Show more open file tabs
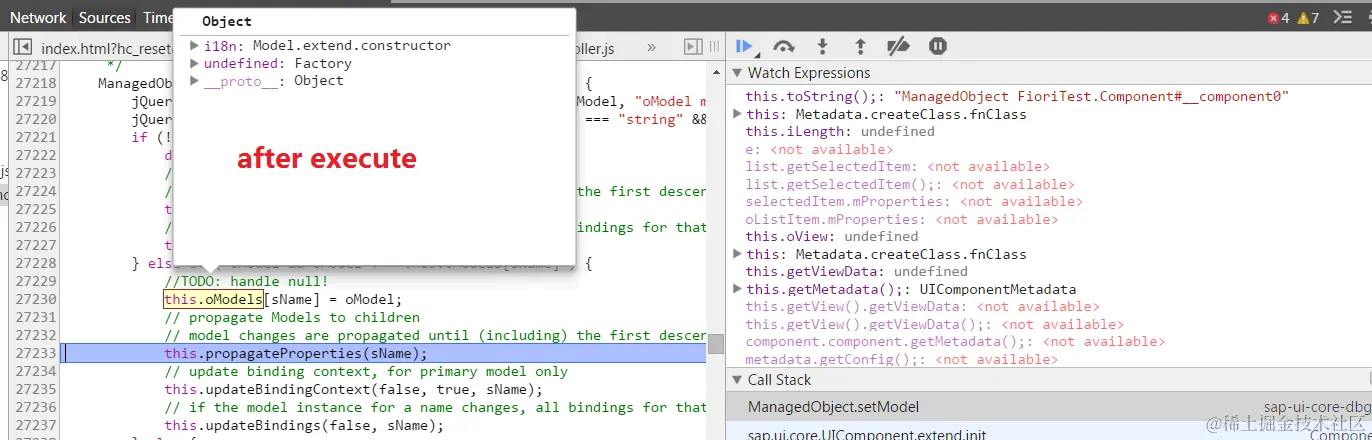 [x=651, y=47]
